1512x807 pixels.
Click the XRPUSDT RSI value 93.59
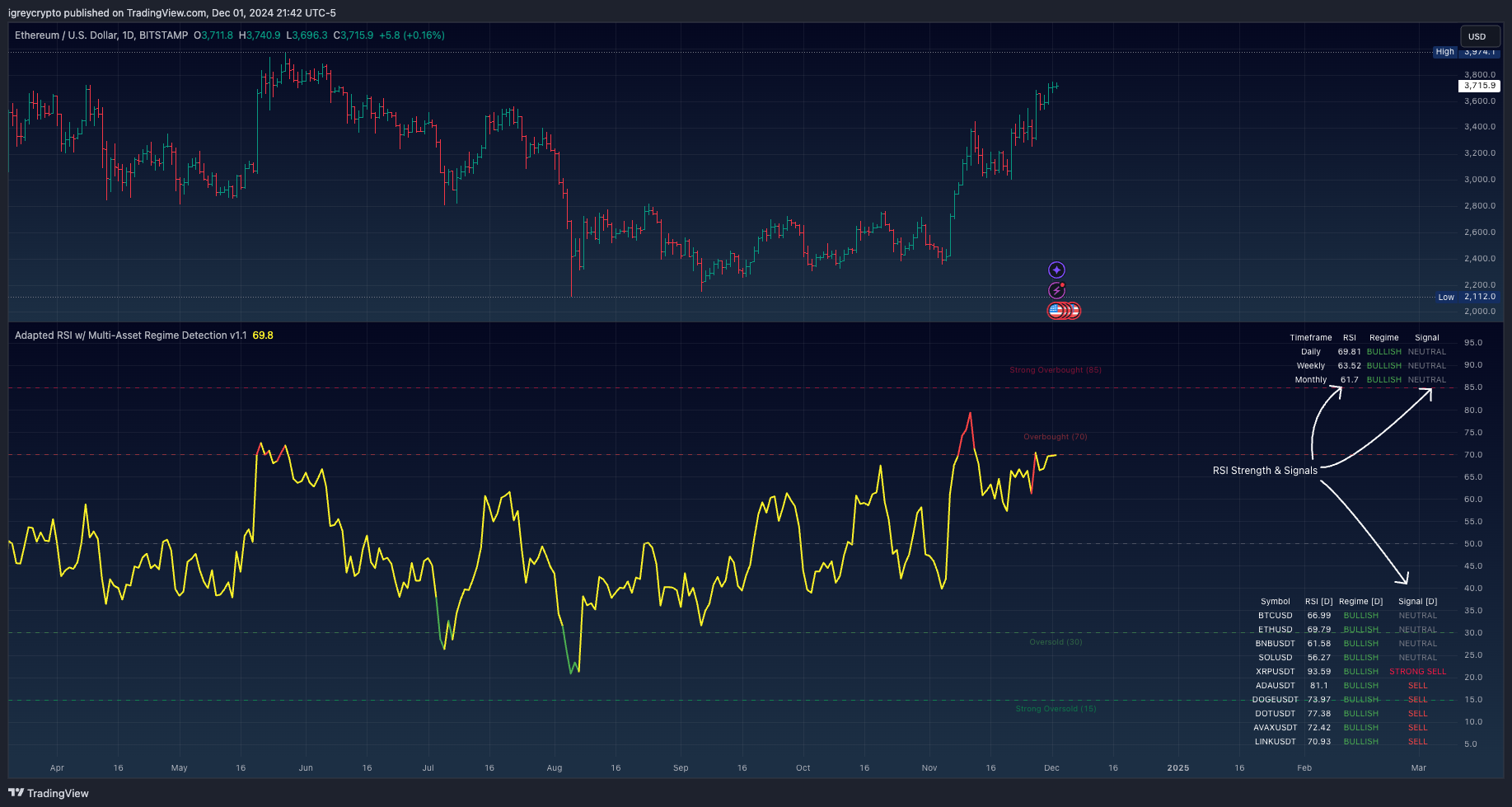pyautogui.click(x=1319, y=672)
